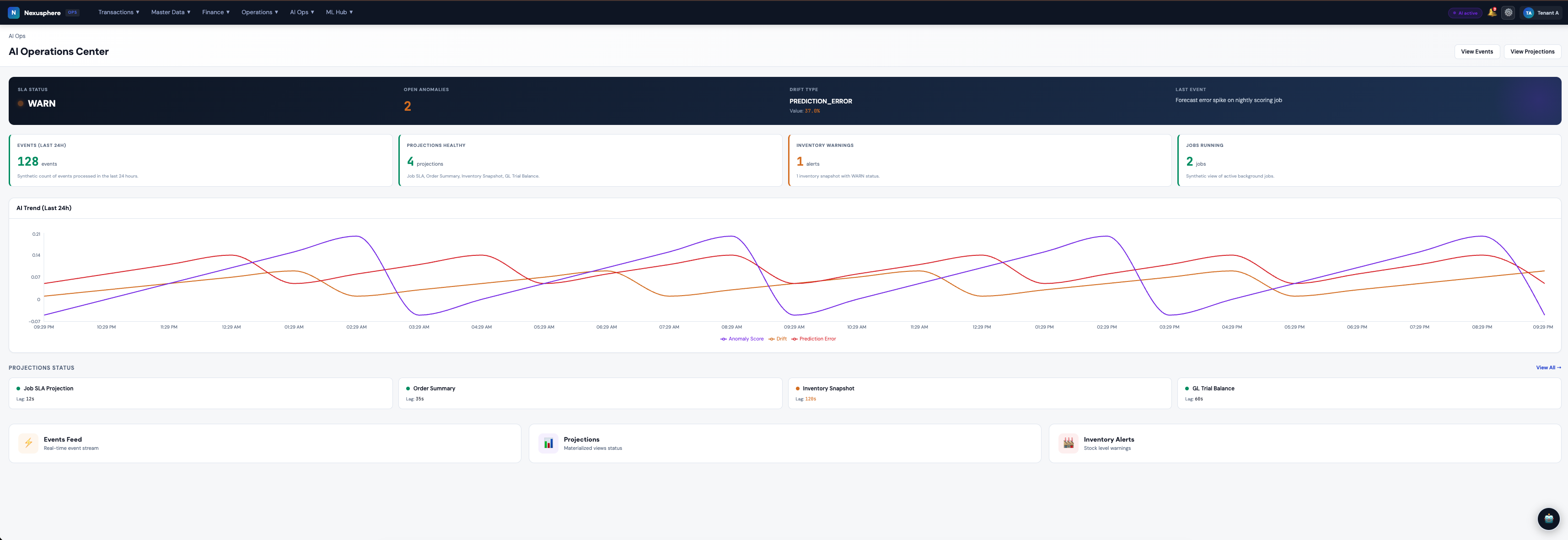Click the AI active status pill

click(x=1465, y=13)
